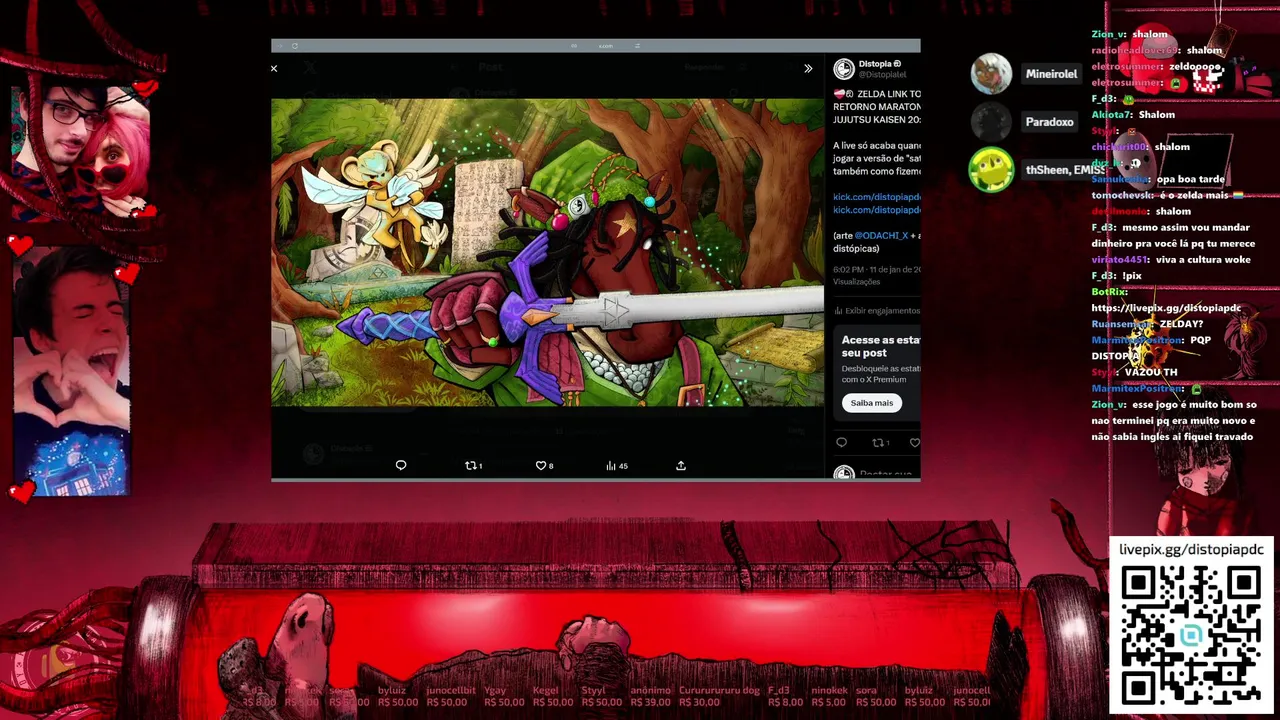Open the first kick.com/distopiapdc link
1280x720 pixels.
click(877, 197)
